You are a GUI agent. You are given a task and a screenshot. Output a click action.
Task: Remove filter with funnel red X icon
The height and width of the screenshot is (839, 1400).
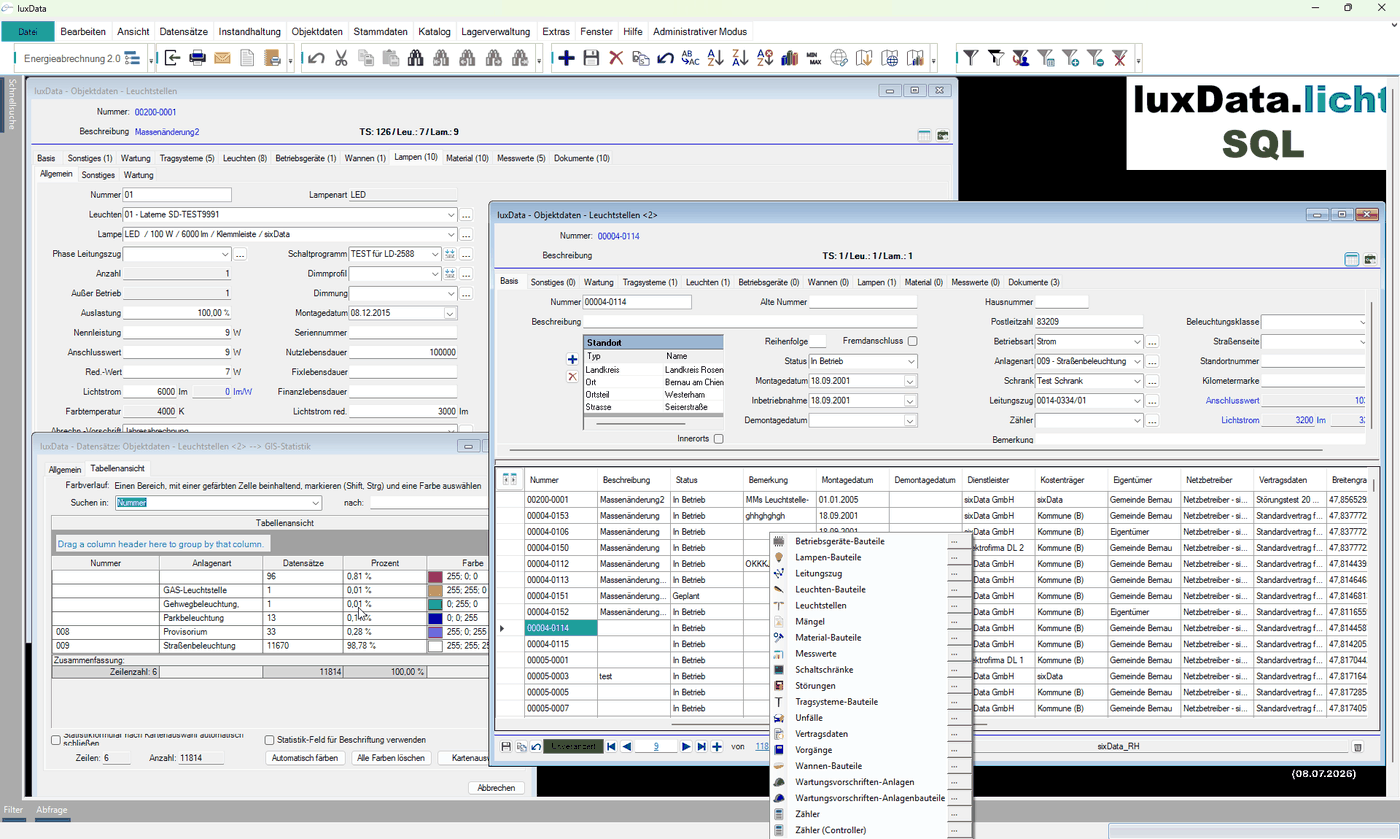[x=1120, y=58]
